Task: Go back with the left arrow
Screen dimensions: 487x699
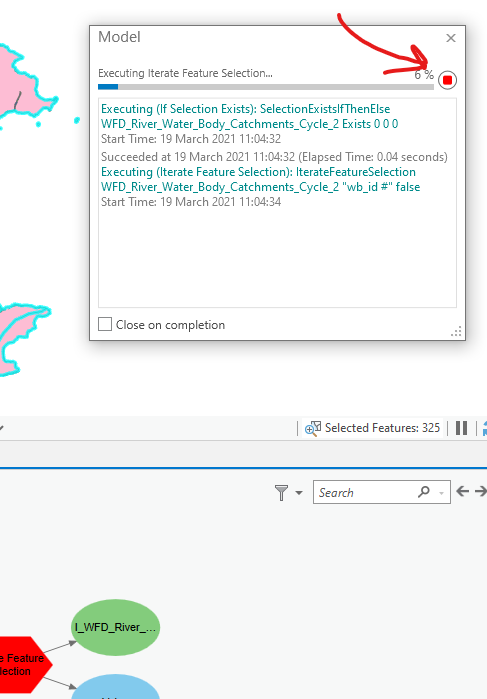Action: coord(462,491)
